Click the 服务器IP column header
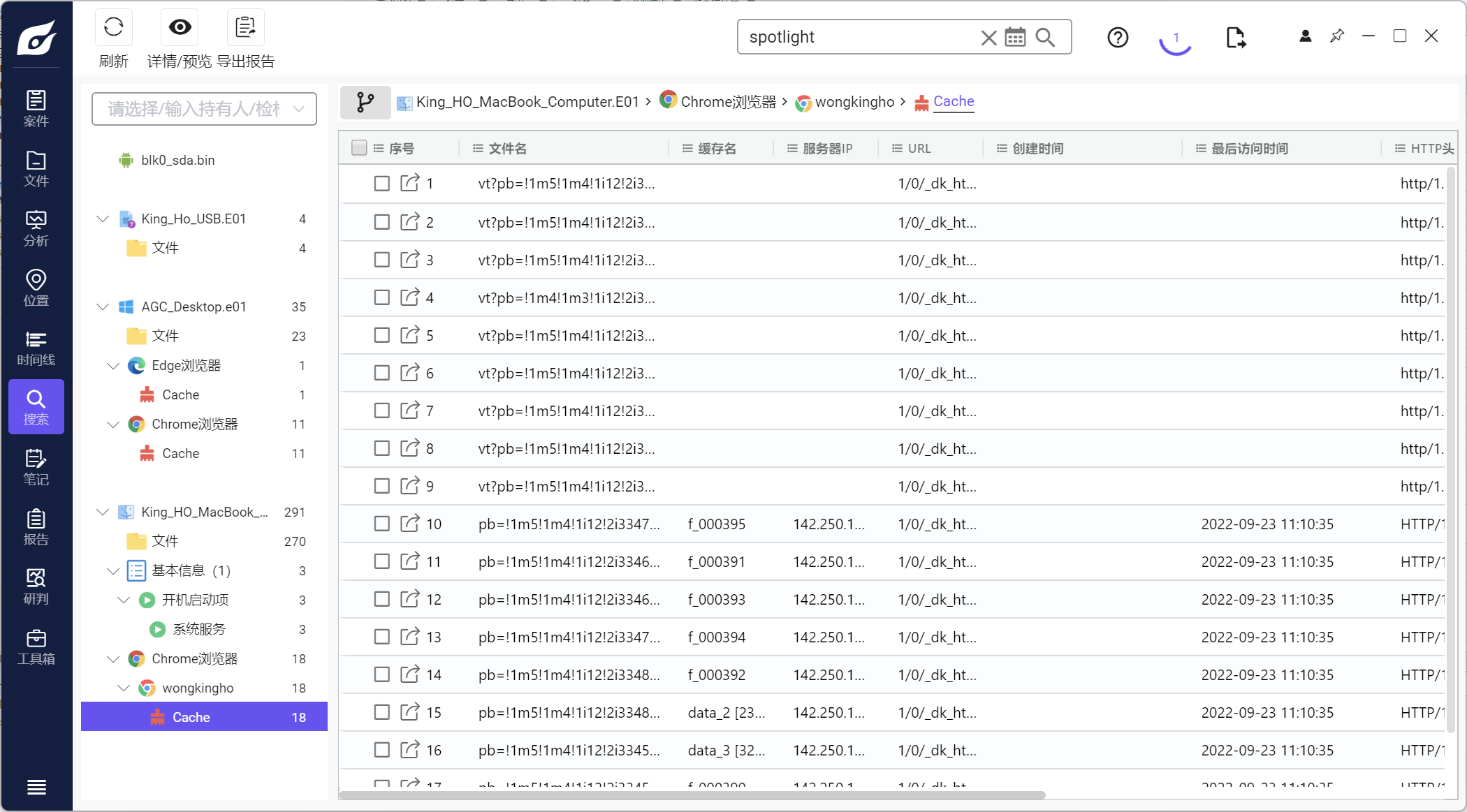The width and height of the screenshot is (1467, 812). [x=828, y=148]
